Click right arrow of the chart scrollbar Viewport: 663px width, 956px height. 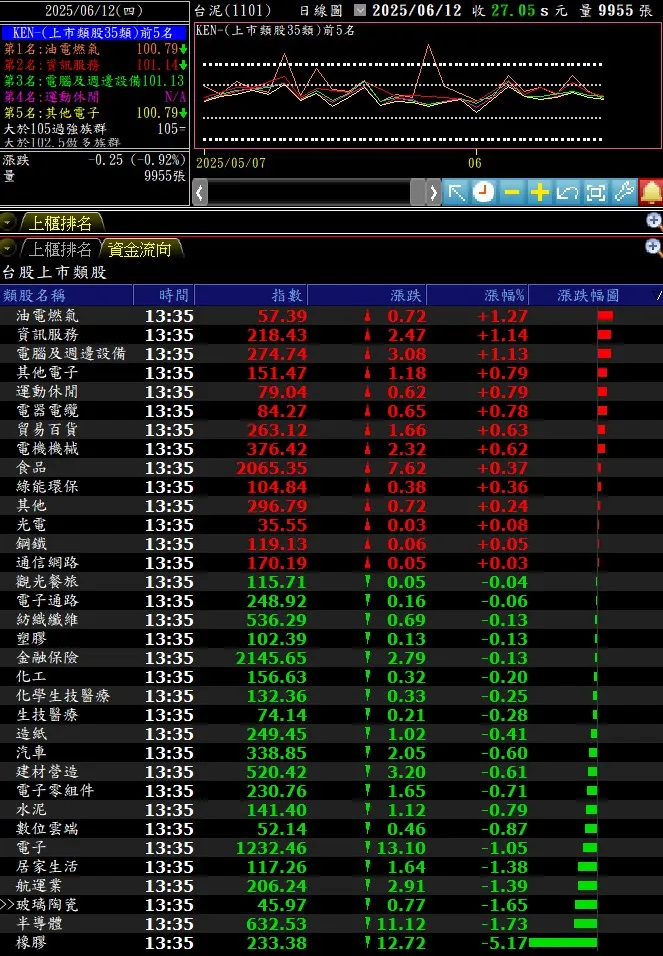click(x=433, y=193)
